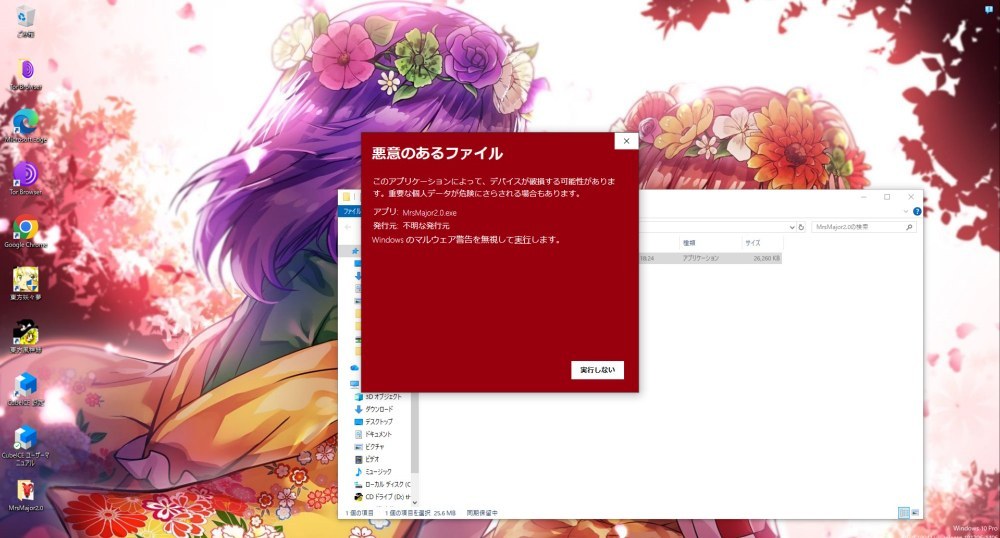Image resolution: width=1000 pixels, height=538 pixels.
Task: Click 実行しない button in the warning dialog
Action: click(x=598, y=370)
